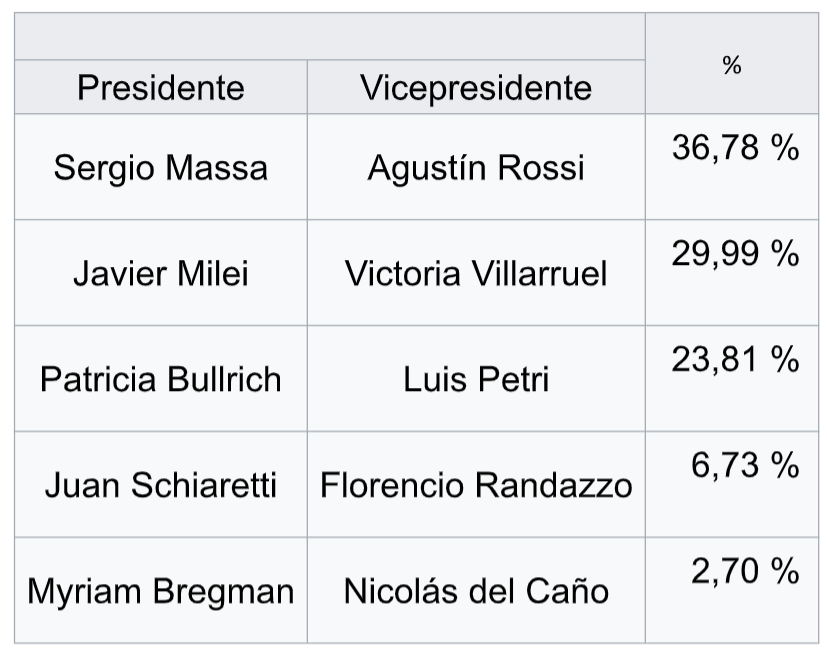
Task: Click the 29,99 % value
Action: [735, 254]
